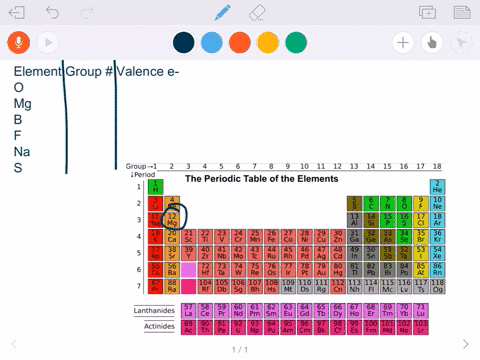Click the 'Element' column header text
Screen dimensions: 480x360
click(37, 71)
